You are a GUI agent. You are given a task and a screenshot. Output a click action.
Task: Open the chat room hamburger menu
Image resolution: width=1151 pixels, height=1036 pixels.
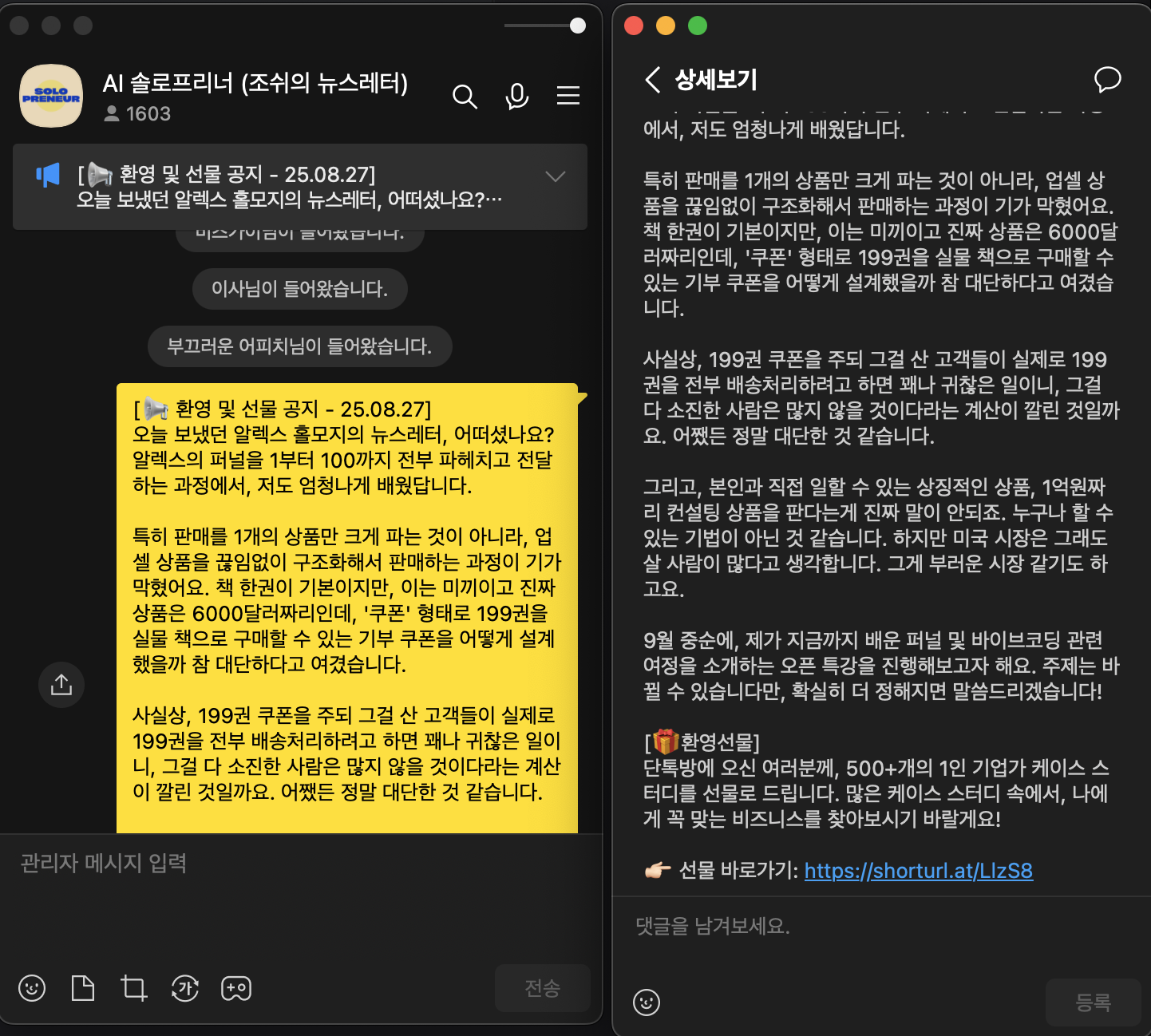(568, 97)
